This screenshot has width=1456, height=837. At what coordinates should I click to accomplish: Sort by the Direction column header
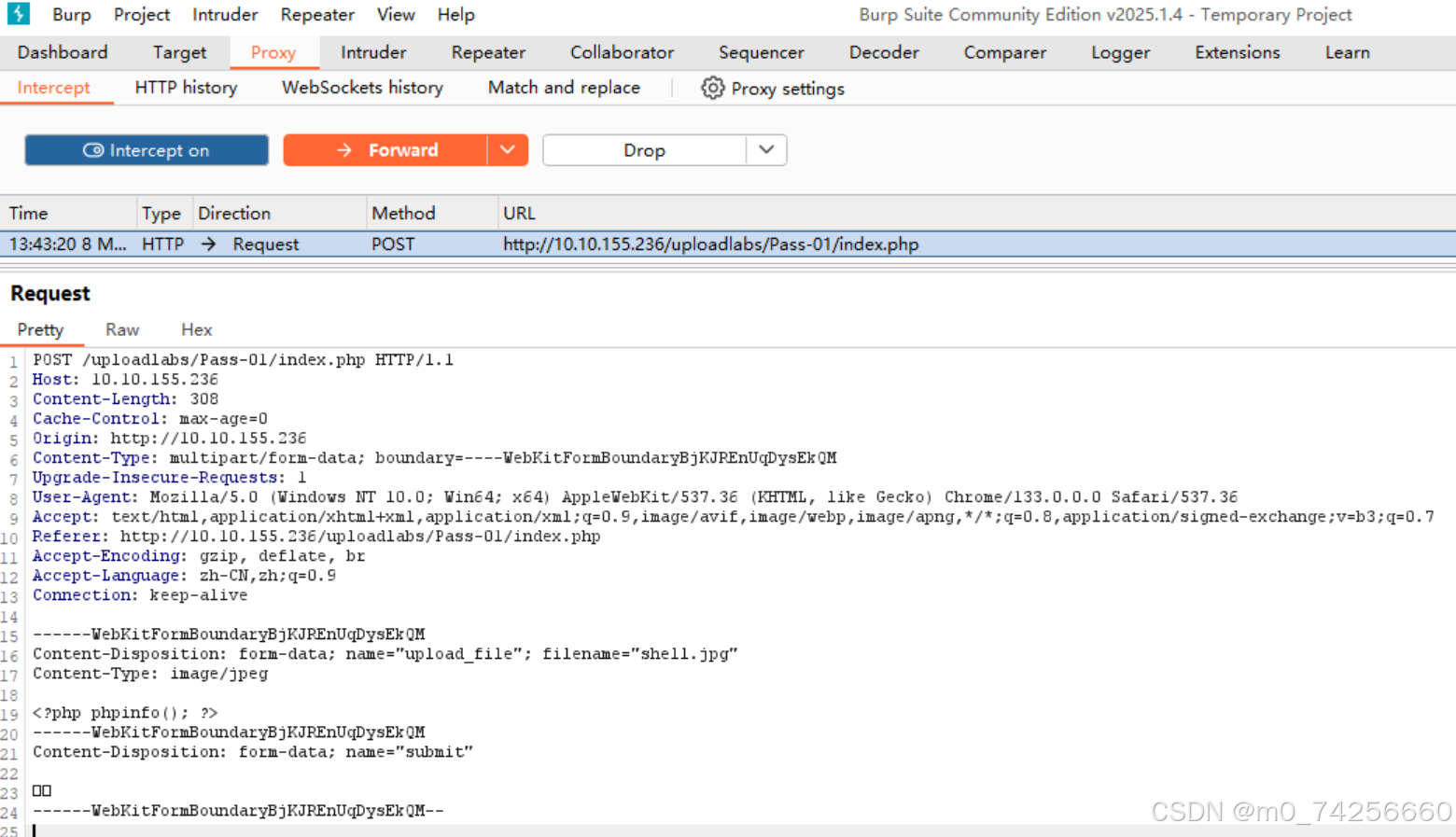pos(279,213)
